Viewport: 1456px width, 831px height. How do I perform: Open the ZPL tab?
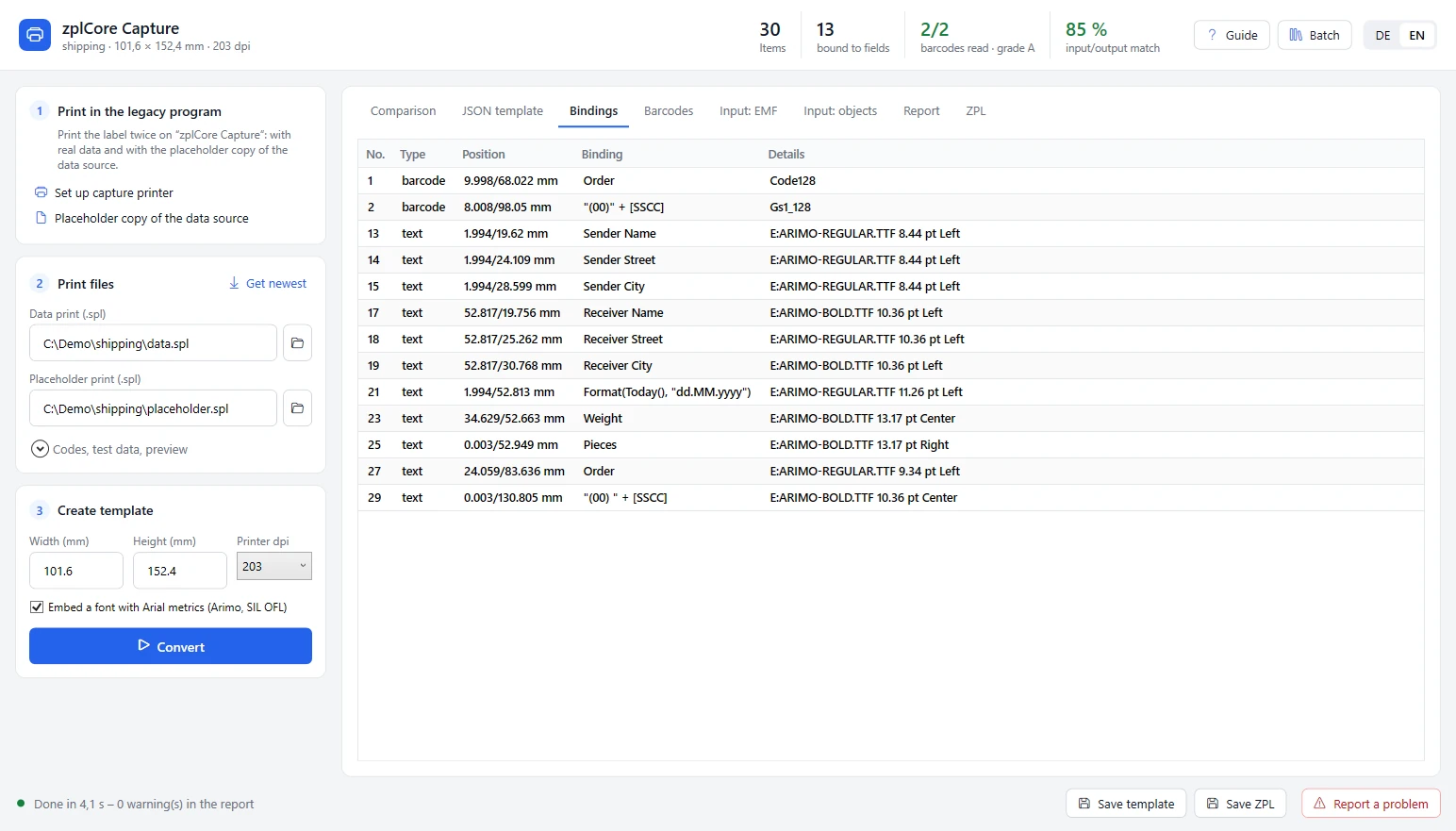pos(976,110)
